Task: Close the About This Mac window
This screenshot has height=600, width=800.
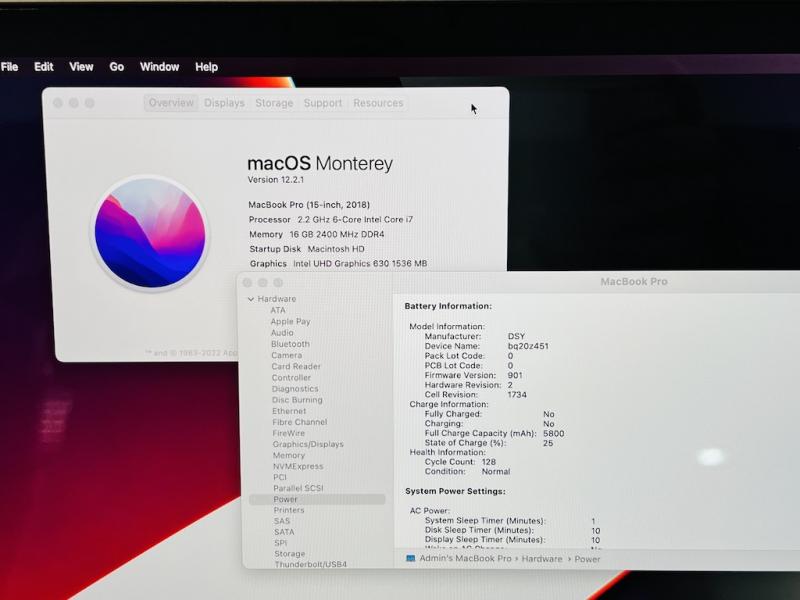Action: coord(58,103)
